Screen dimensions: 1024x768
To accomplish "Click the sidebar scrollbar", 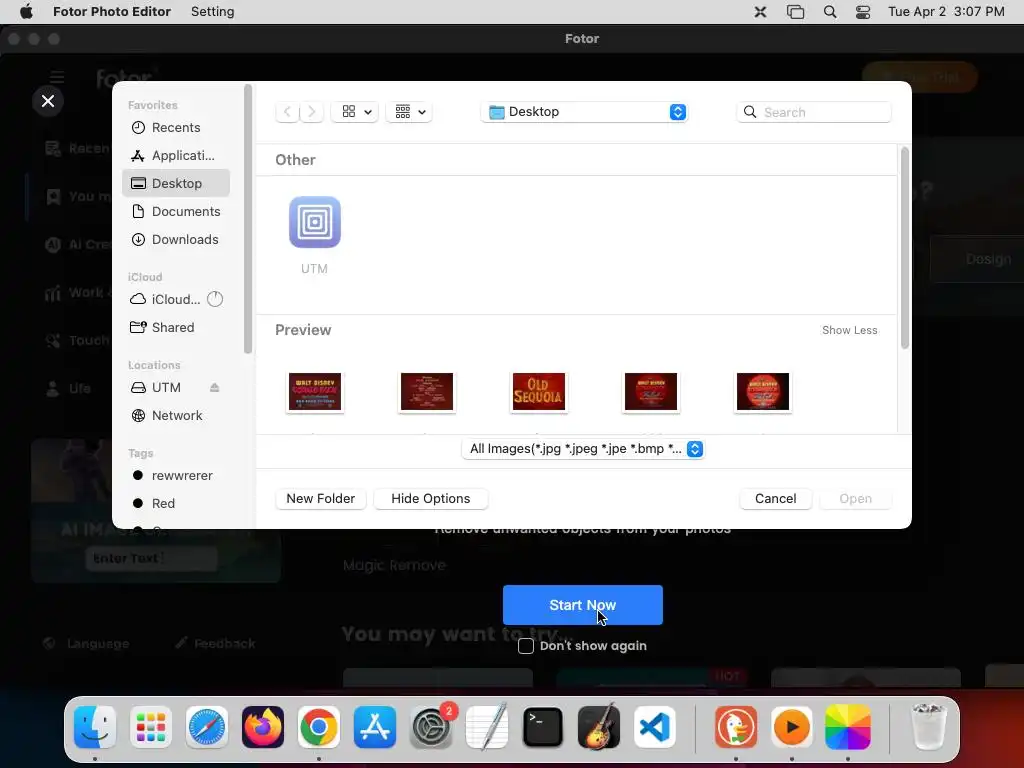I will (x=248, y=219).
